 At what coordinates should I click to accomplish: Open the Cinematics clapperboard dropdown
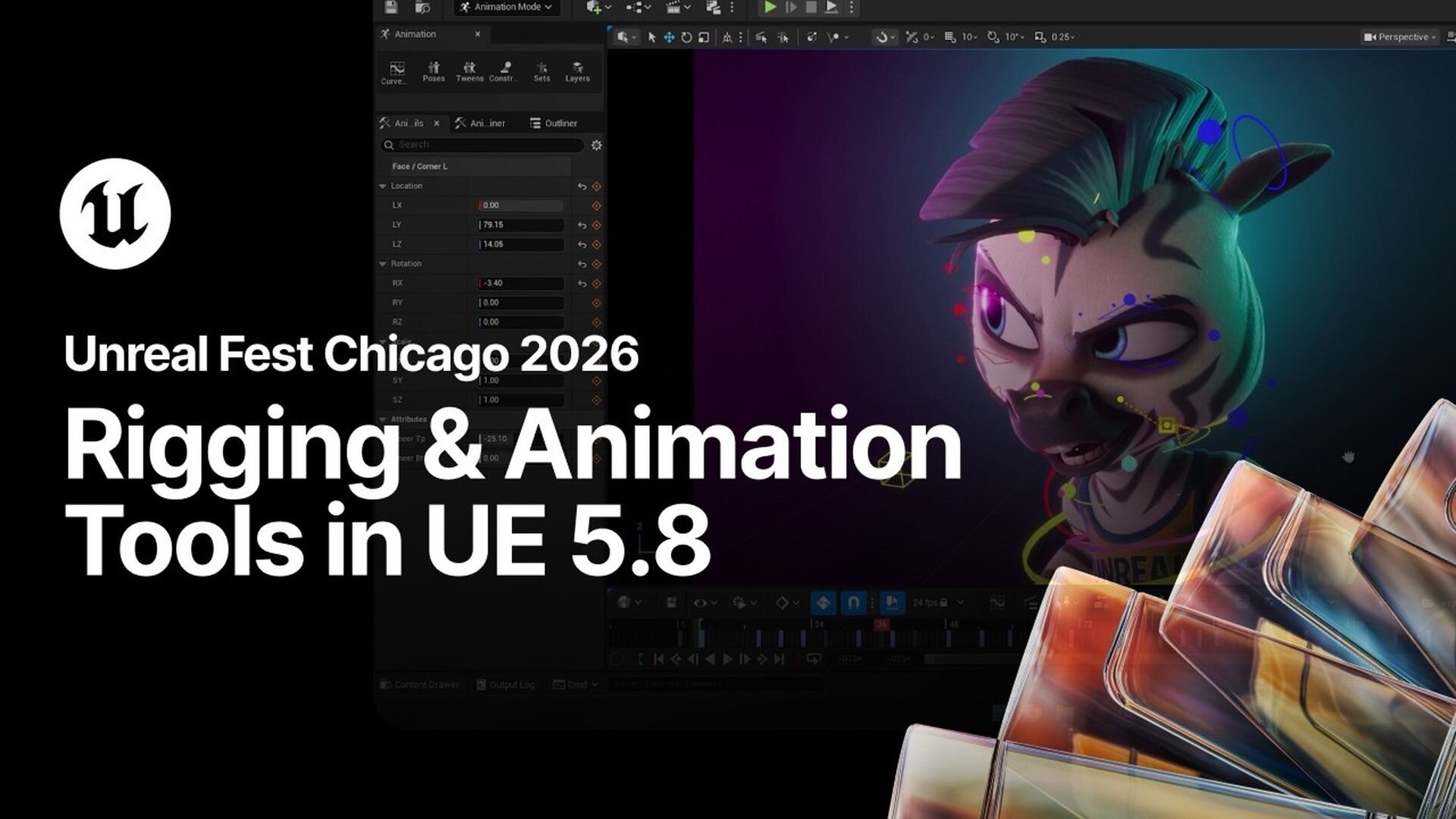678,7
